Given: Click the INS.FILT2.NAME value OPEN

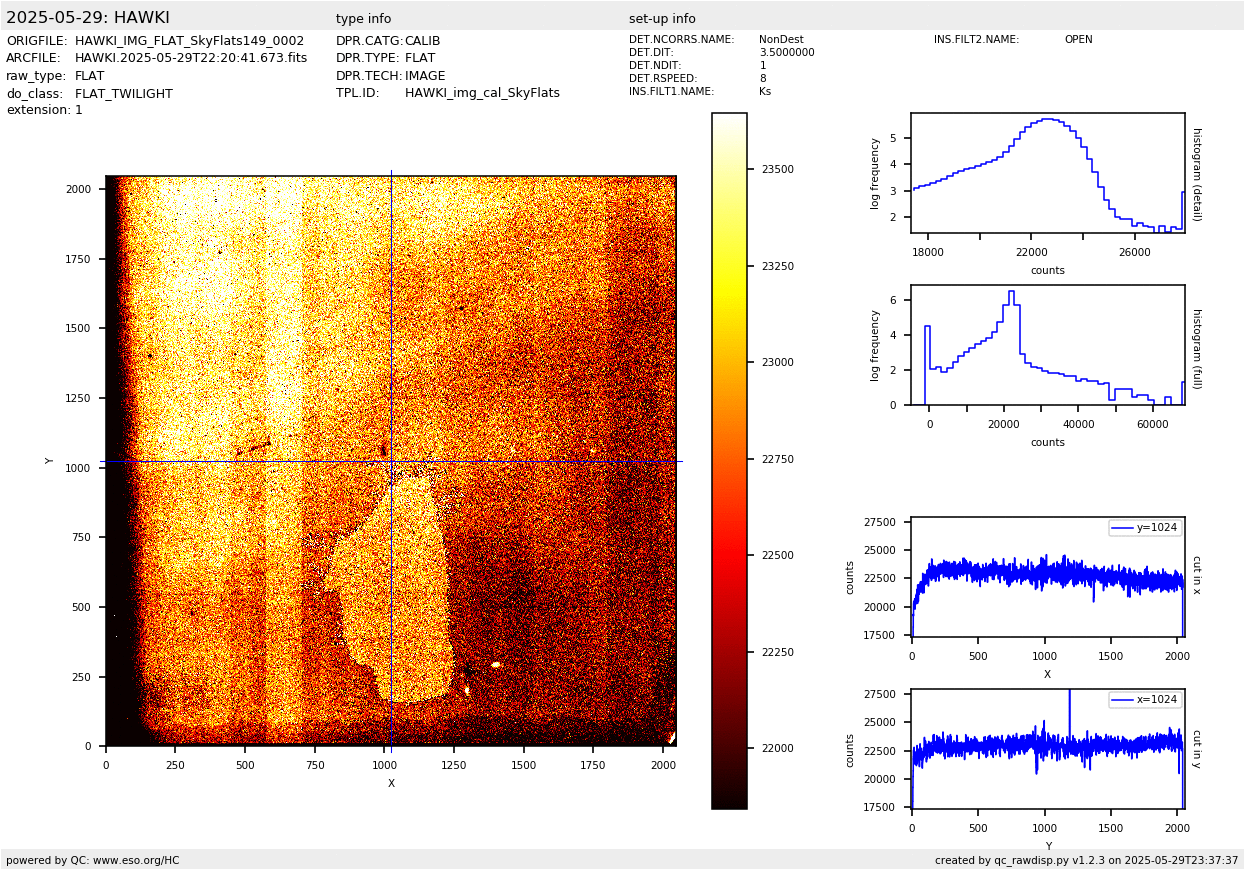Looking at the screenshot, I should point(1078,40).
